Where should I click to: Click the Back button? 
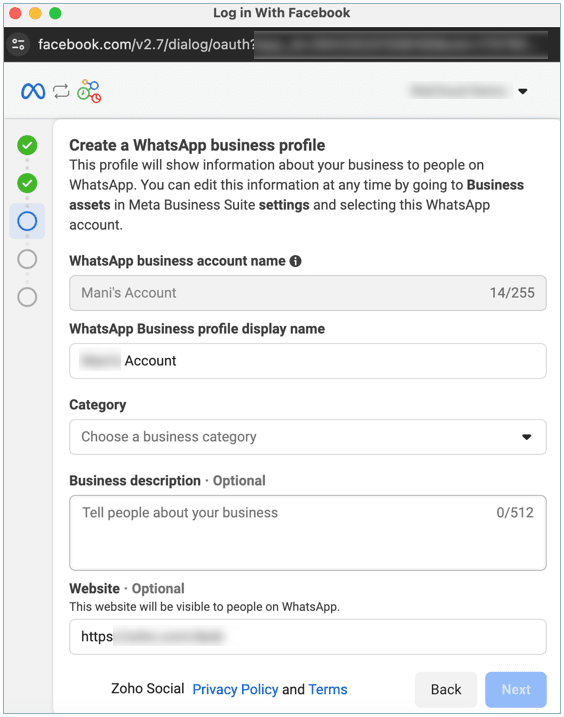point(446,689)
